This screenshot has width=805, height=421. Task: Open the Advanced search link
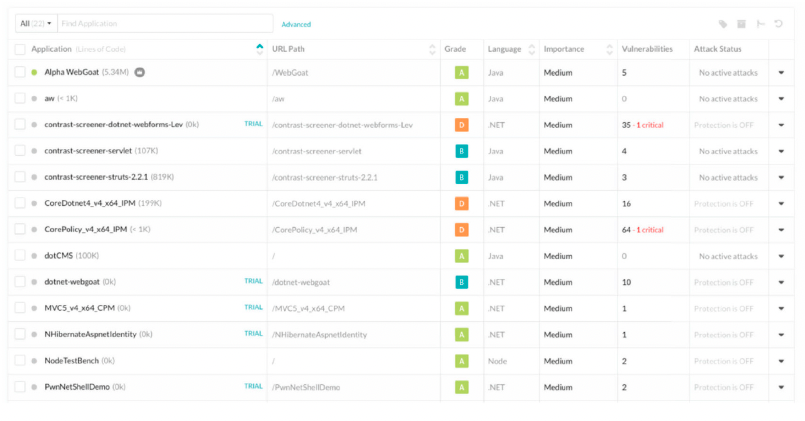pos(296,24)
